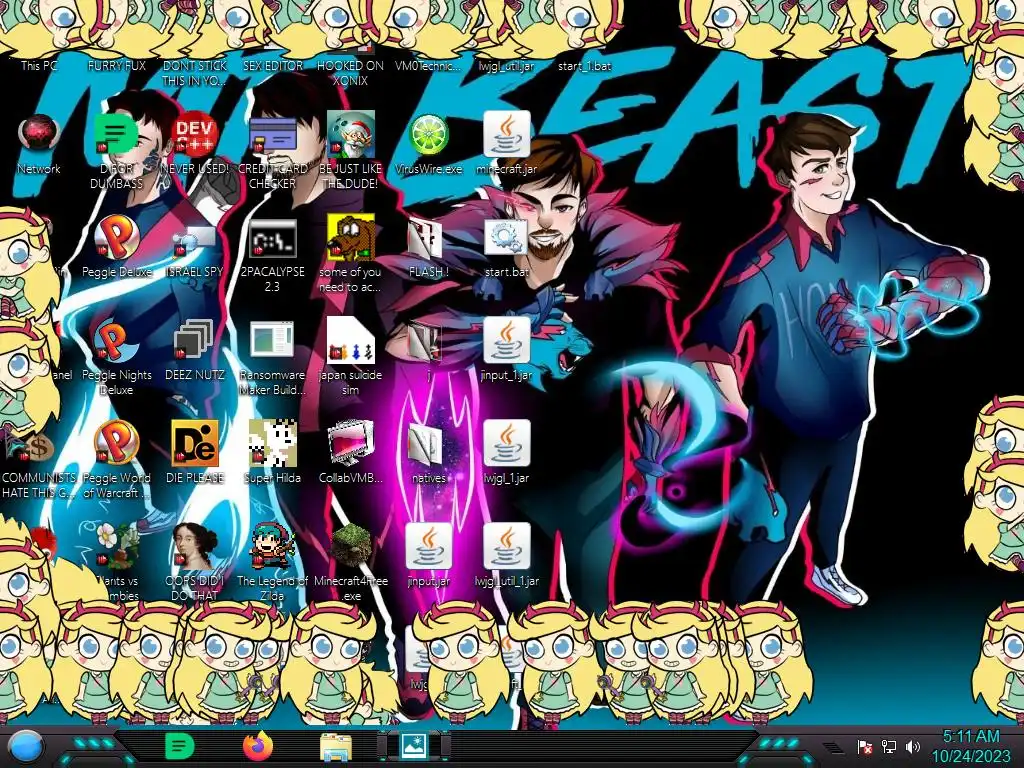Select the 'start_1.bat' label
The width and height of the screenshot is (1024, 768).
pyautogui.click(x=584, y=66)
